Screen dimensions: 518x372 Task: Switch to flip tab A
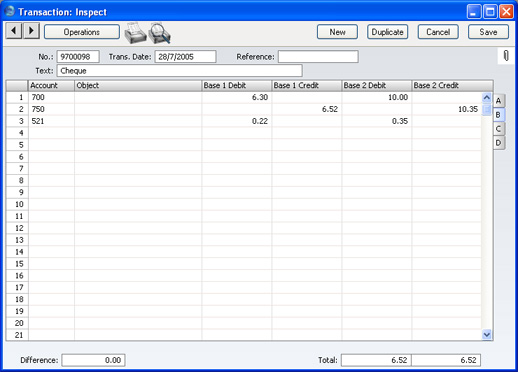click(x=499, y=101)
